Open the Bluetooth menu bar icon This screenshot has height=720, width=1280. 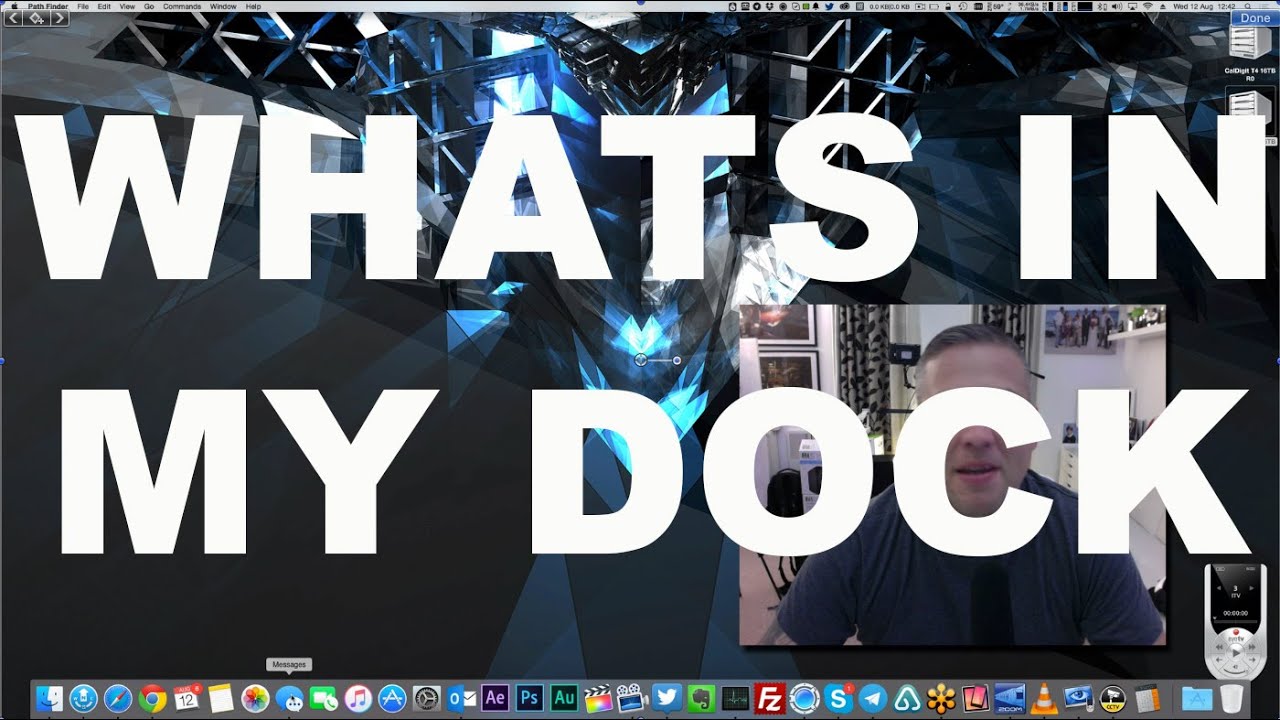(1100, 6)
